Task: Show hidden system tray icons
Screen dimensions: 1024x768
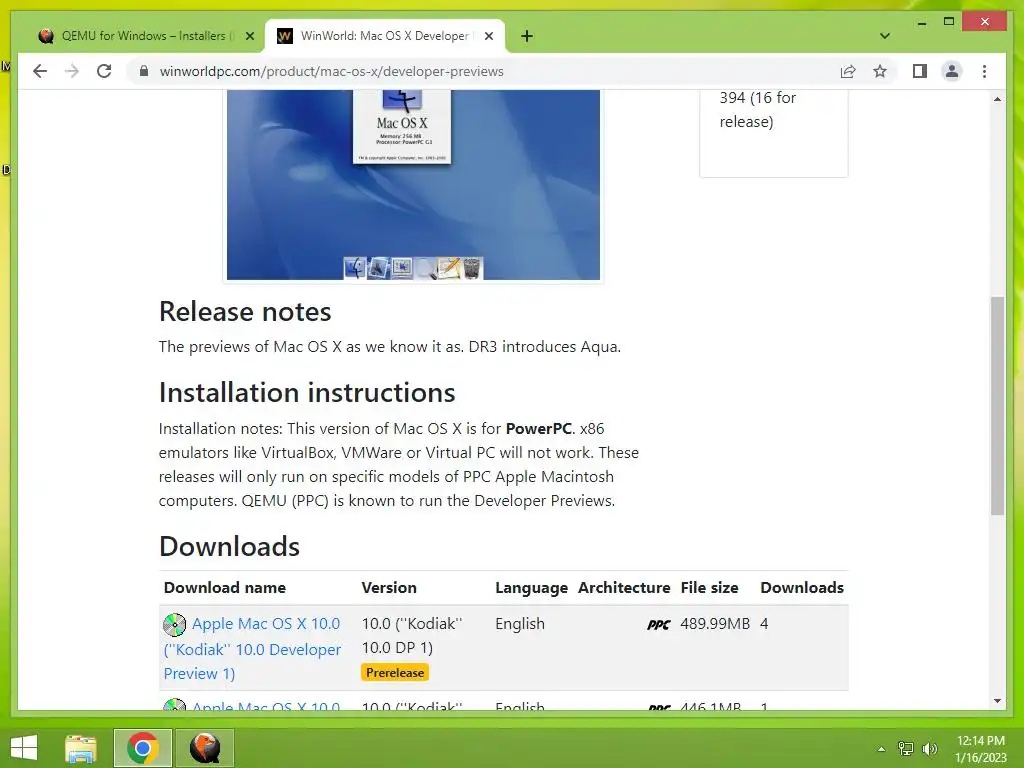Action: click(882, 748)
